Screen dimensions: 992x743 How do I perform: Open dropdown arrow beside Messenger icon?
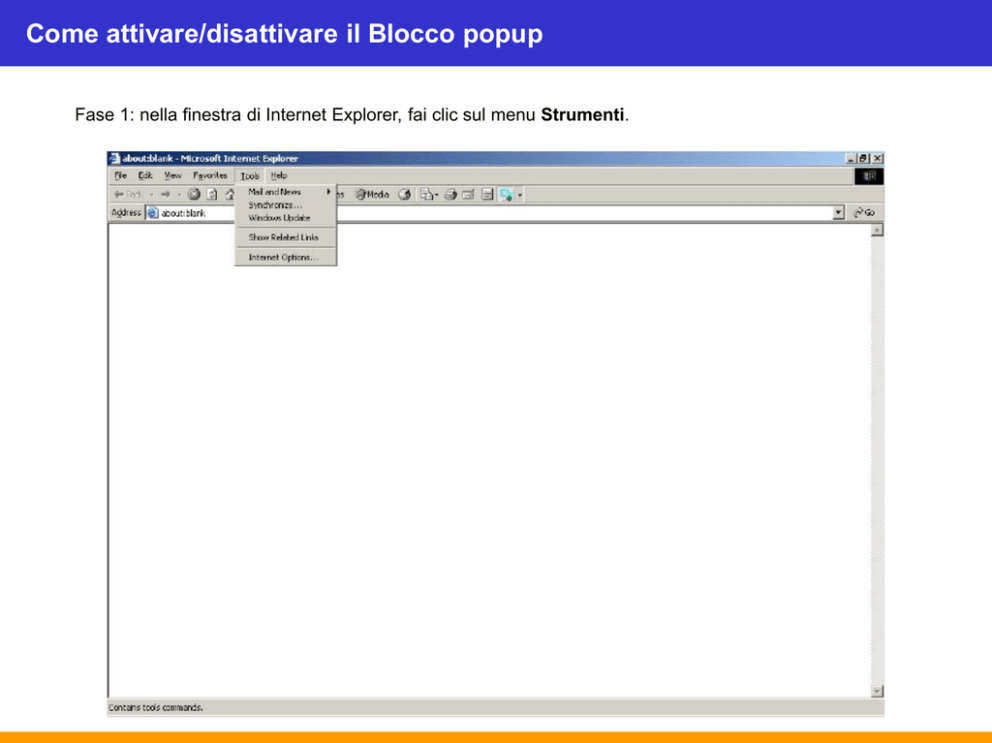(x=521, y=195)
